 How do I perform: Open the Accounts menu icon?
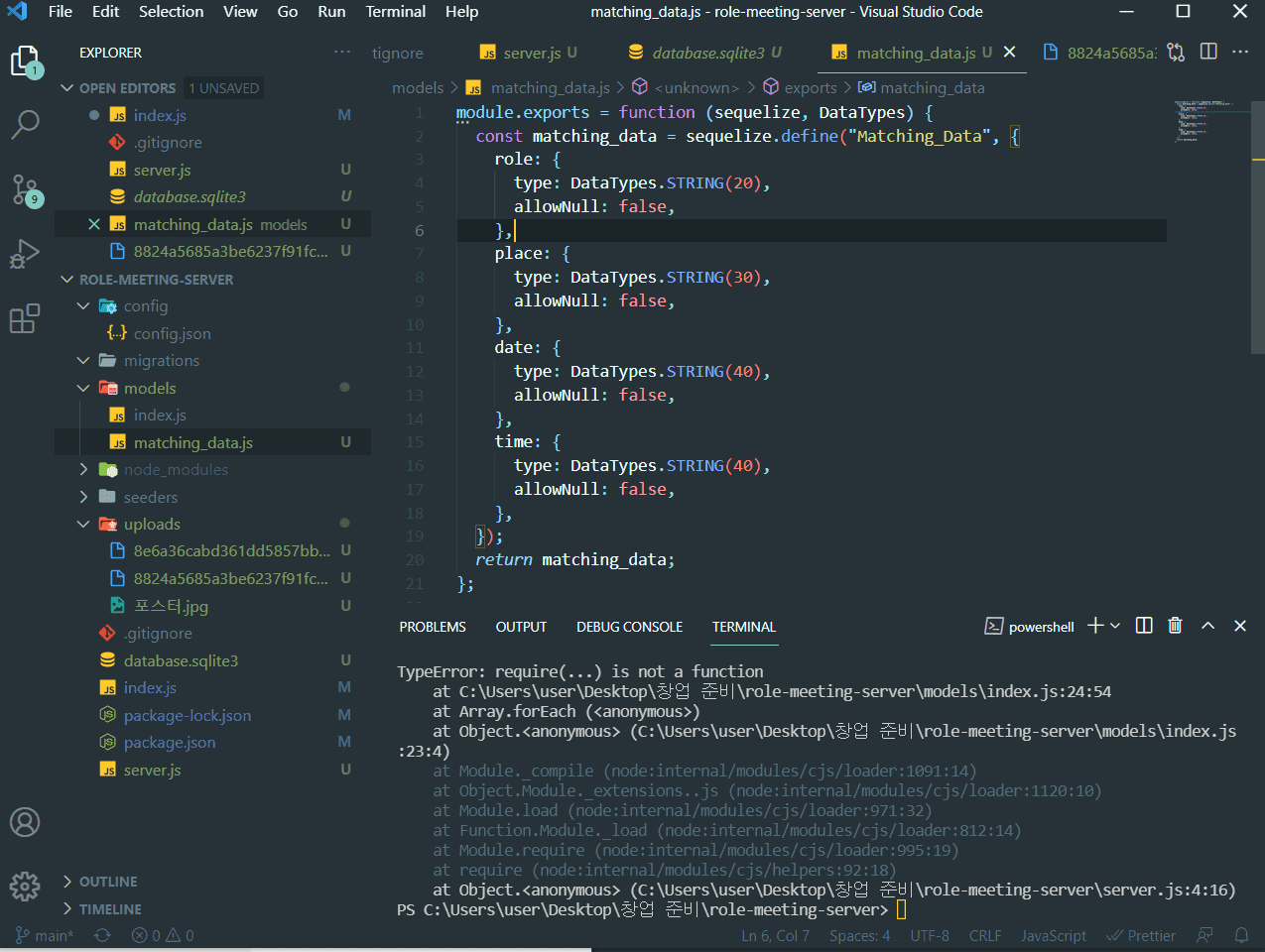[25, 822]
